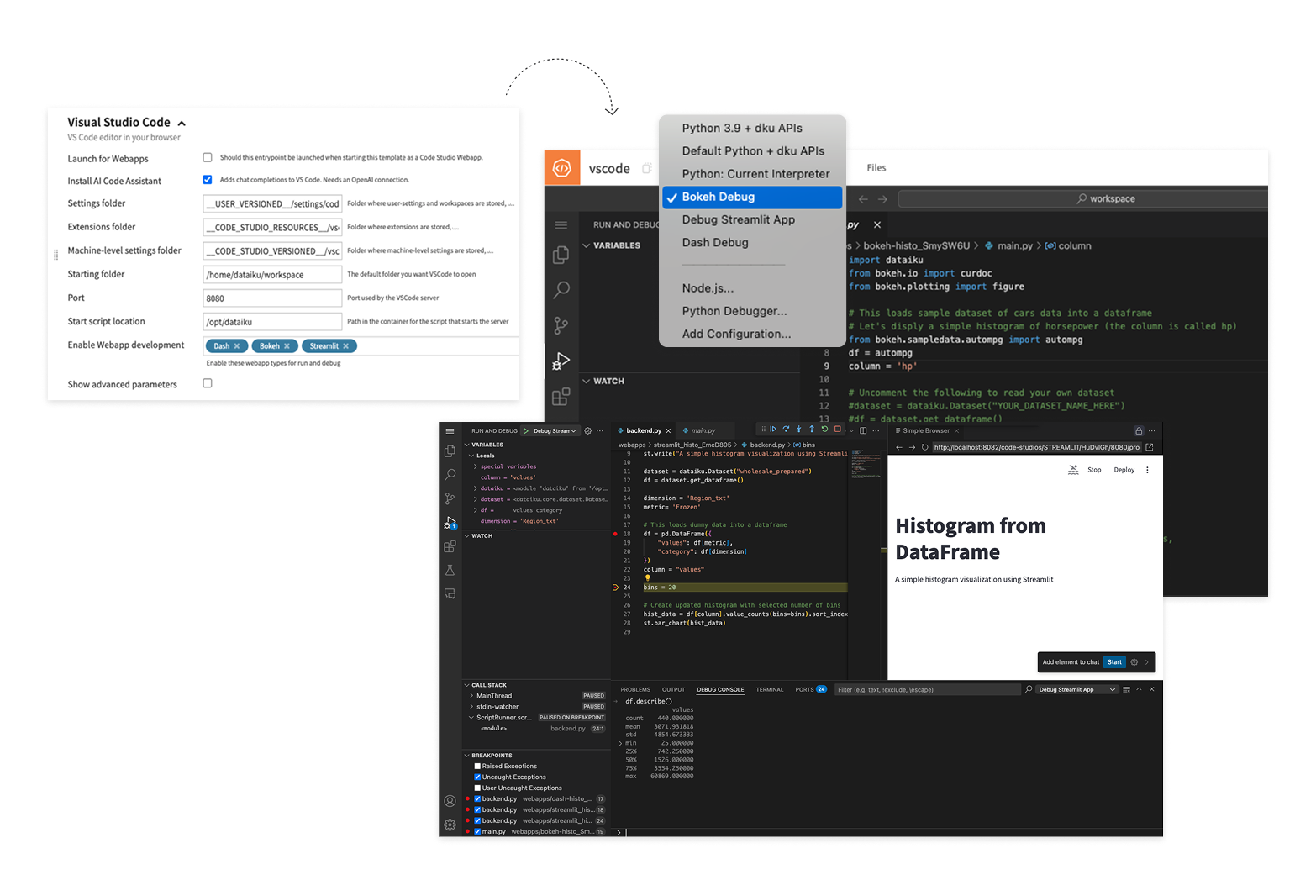Image resolution: width=1316 pixels, height=896 pixels.
Task: Remove the Dash webapp tag
Action: (x=237, y=346)
